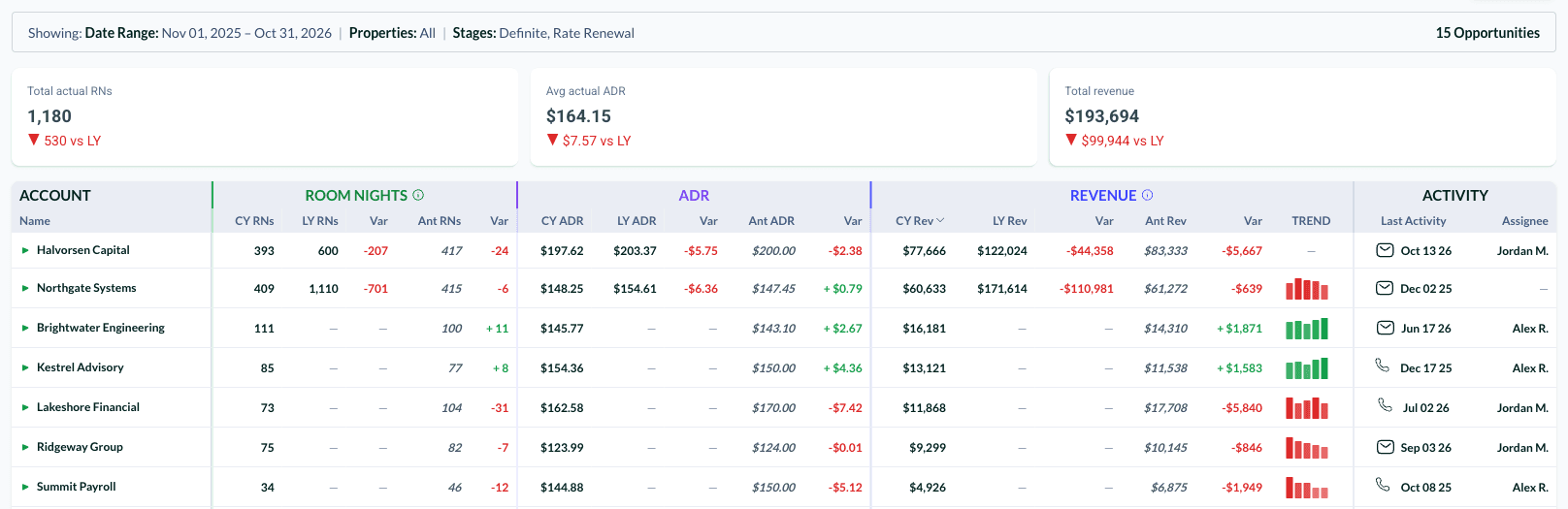Open Kestrel Advisory trend chart

click(x=1307, y=368)
